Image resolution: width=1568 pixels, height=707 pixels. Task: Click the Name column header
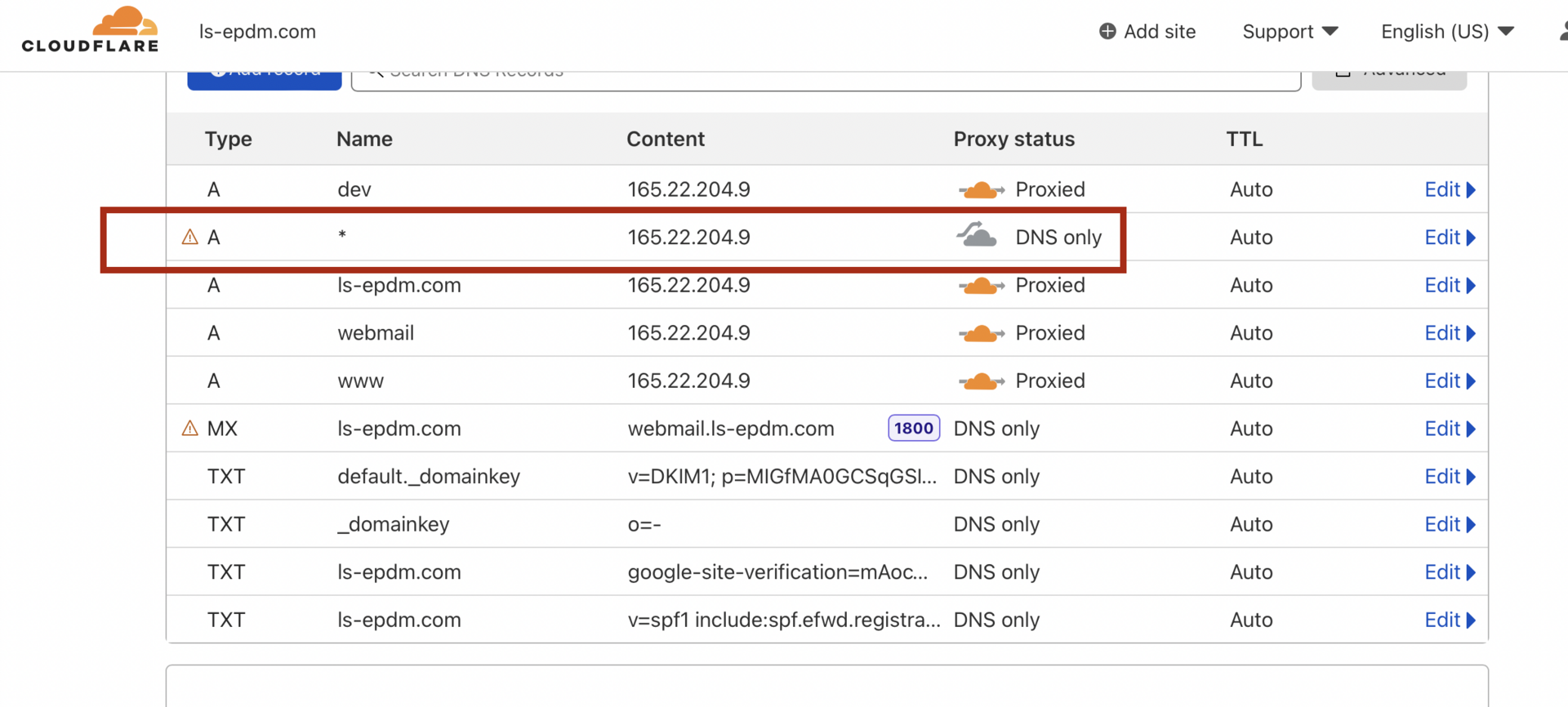tap(364, 139)
